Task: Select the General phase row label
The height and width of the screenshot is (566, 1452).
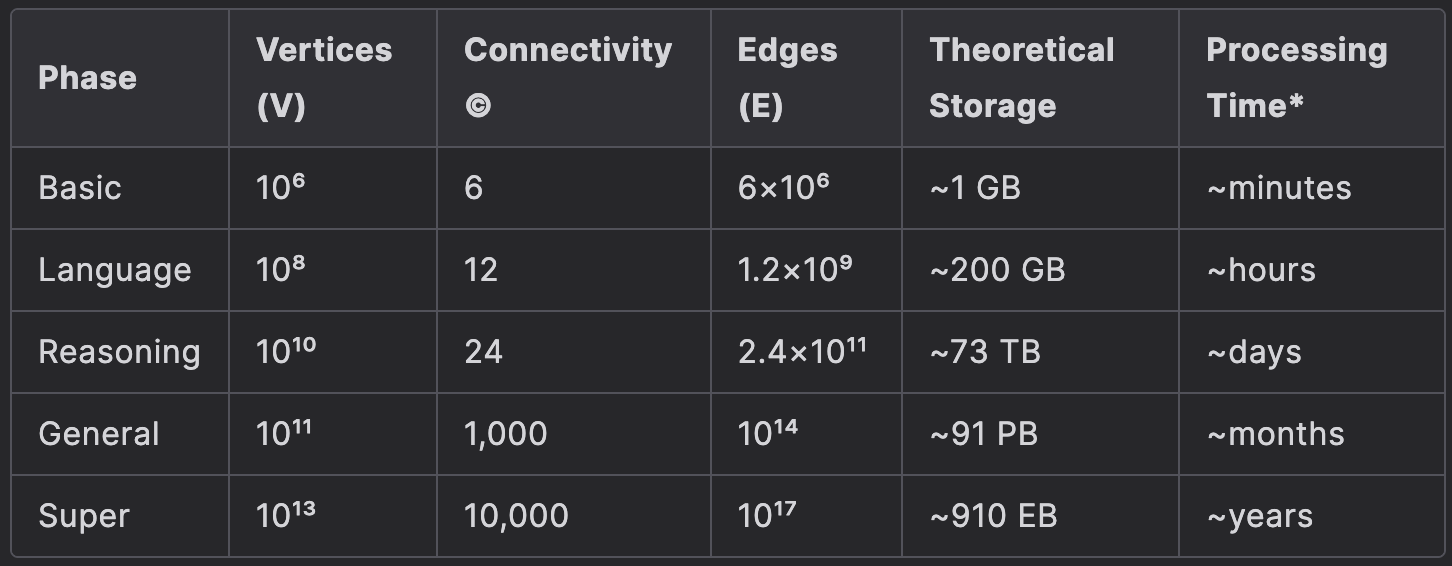Action: coord(99,434)
